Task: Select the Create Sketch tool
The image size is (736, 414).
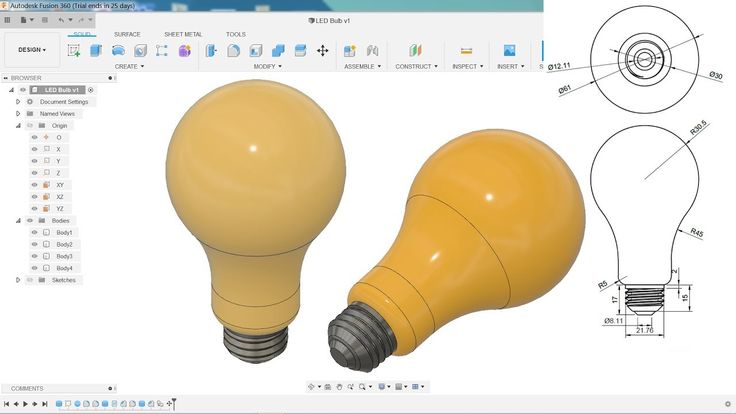Action: click(74, 50)
